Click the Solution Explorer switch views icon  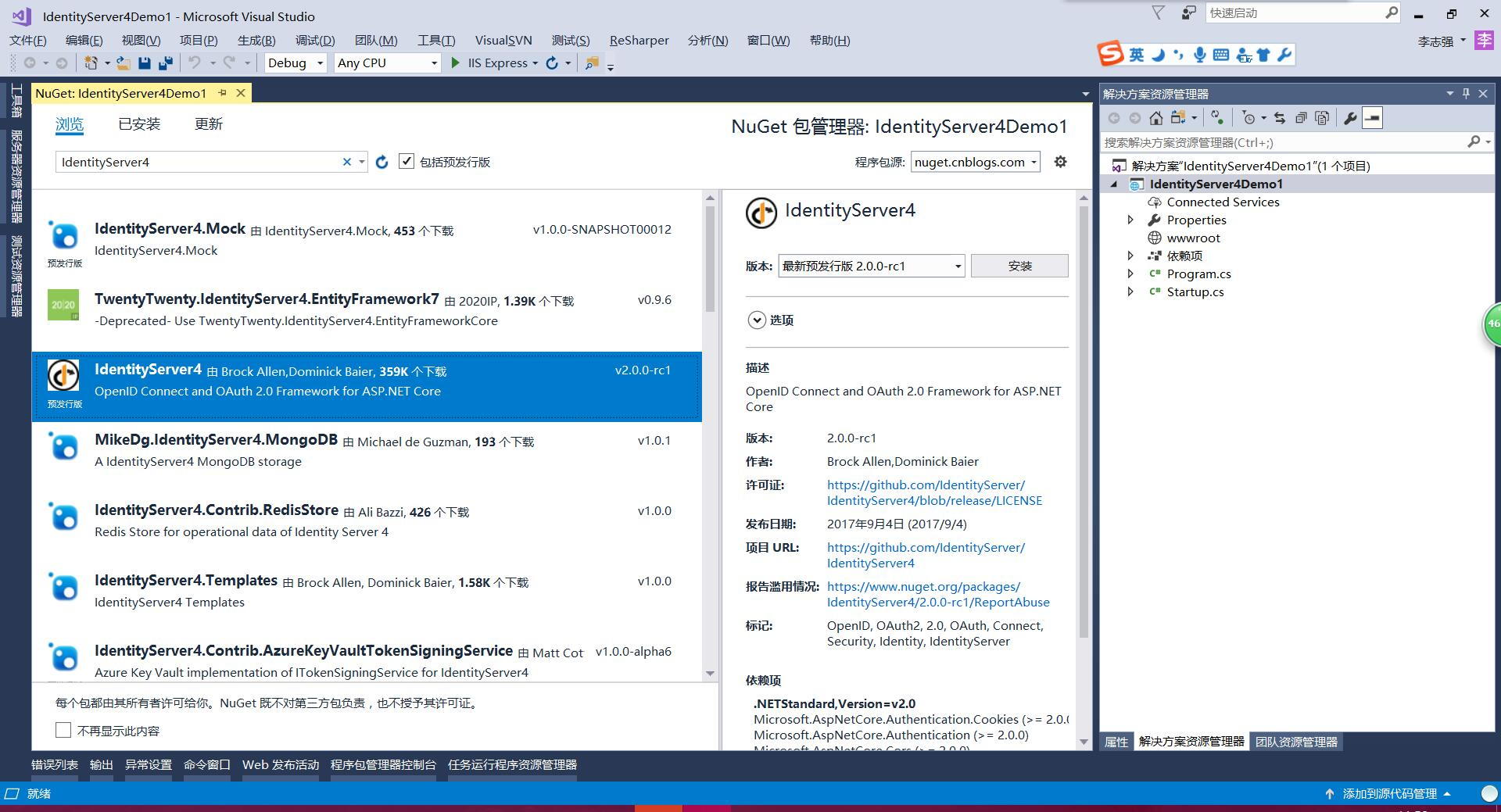tap(1178, 118)
